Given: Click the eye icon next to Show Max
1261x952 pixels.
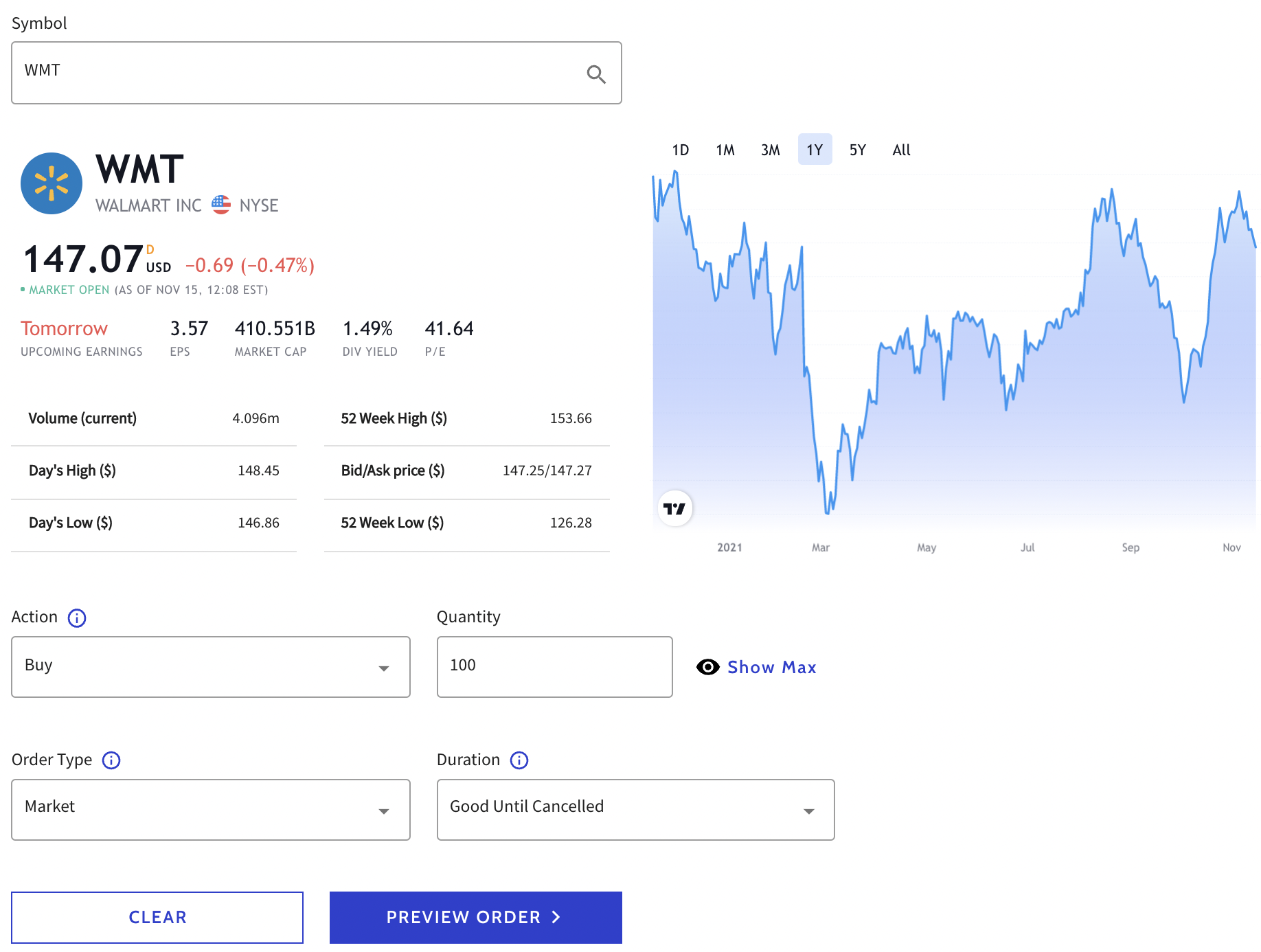Looking at the screenshot, I should point(707,667).
